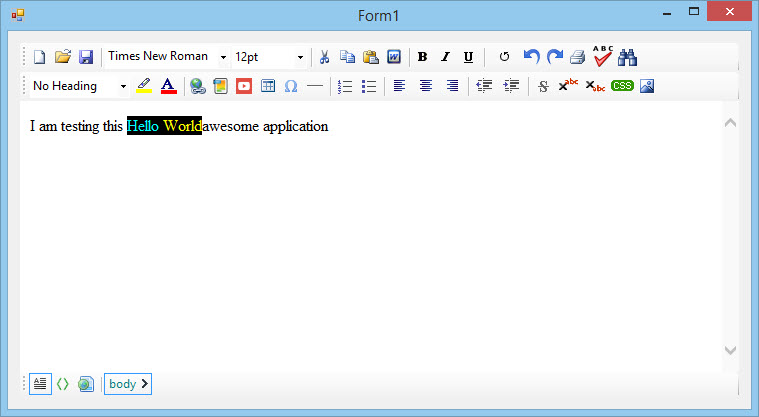This screenshot has height=417, width=759.
Task: Print document with printer icon
Action: point(577,57)
